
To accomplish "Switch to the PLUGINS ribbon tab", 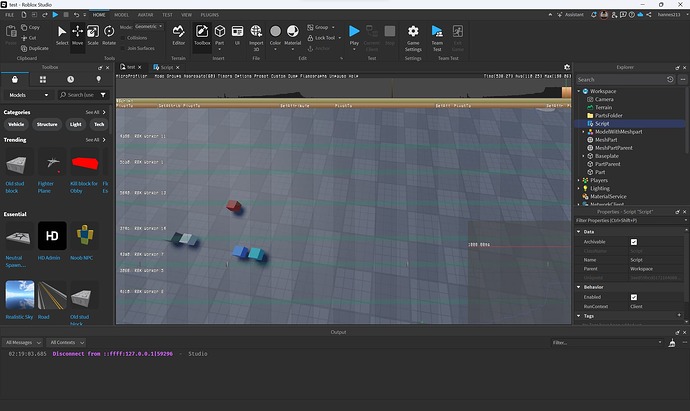I will click(x=209, y=15).
